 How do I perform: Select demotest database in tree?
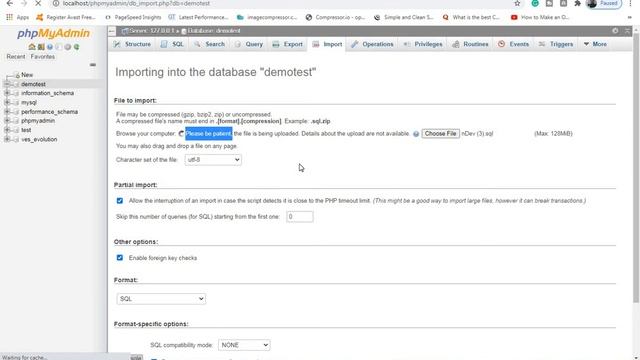pos(33,84)
